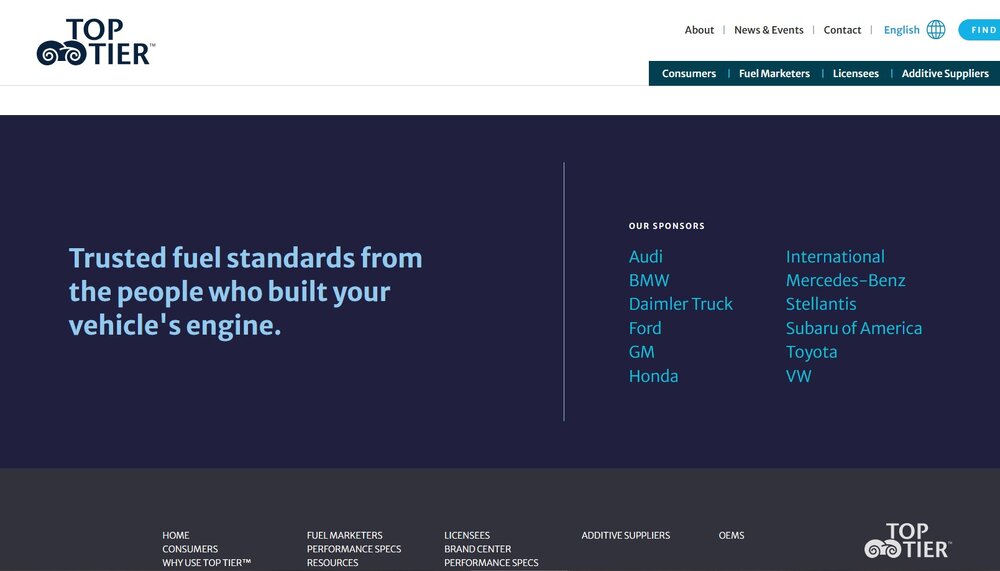Viewport: 1000px width, 571px height.
Task: Open News & Events
Action: click(768, 30)
